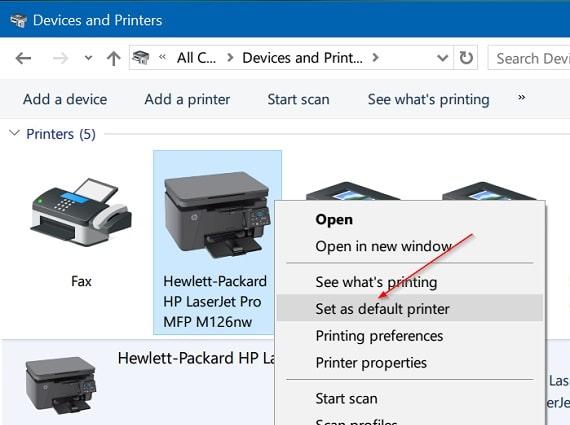Screen dimensions: 570x425
Task: Click the All C... breadcrumb segment
Action: coord(196,58)
